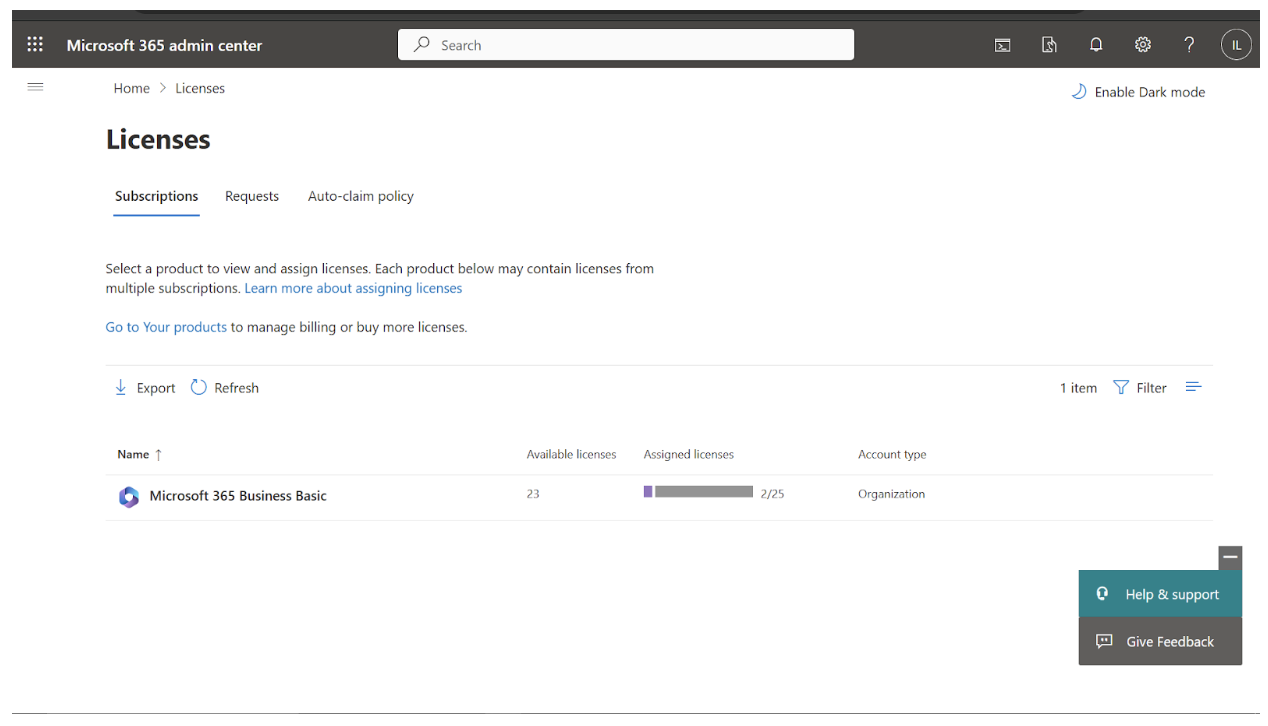
Task: Open the settings gear
Action: 1143,45
